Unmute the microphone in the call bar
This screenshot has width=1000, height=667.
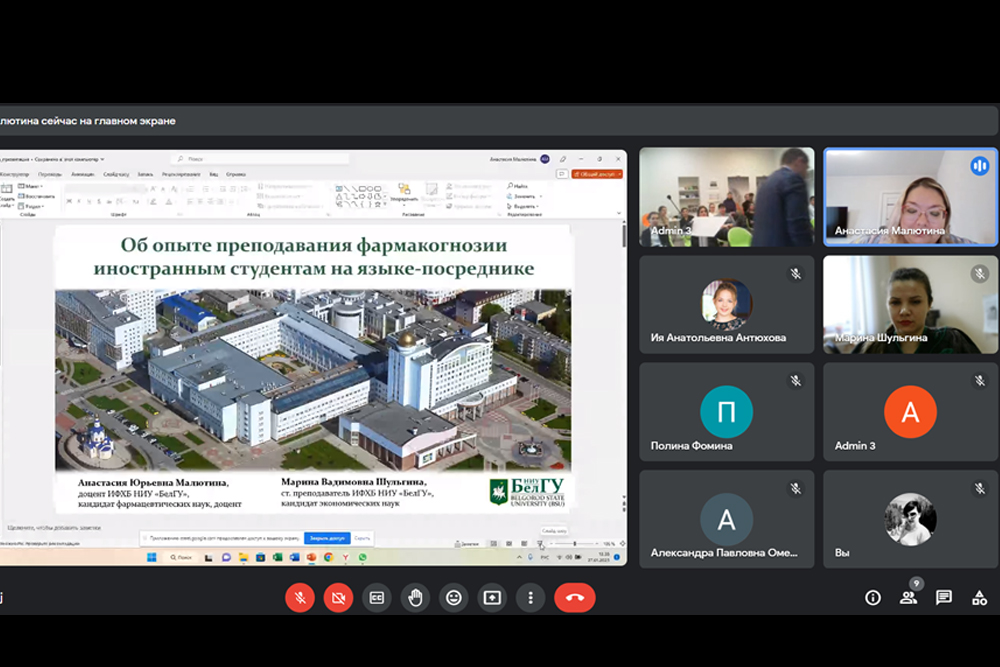[x=300, y=598]
